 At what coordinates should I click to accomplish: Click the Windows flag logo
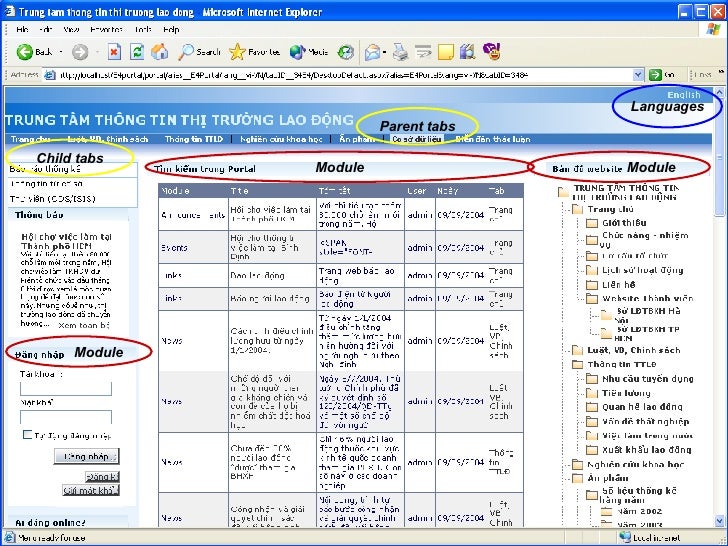tap(713, 29)
